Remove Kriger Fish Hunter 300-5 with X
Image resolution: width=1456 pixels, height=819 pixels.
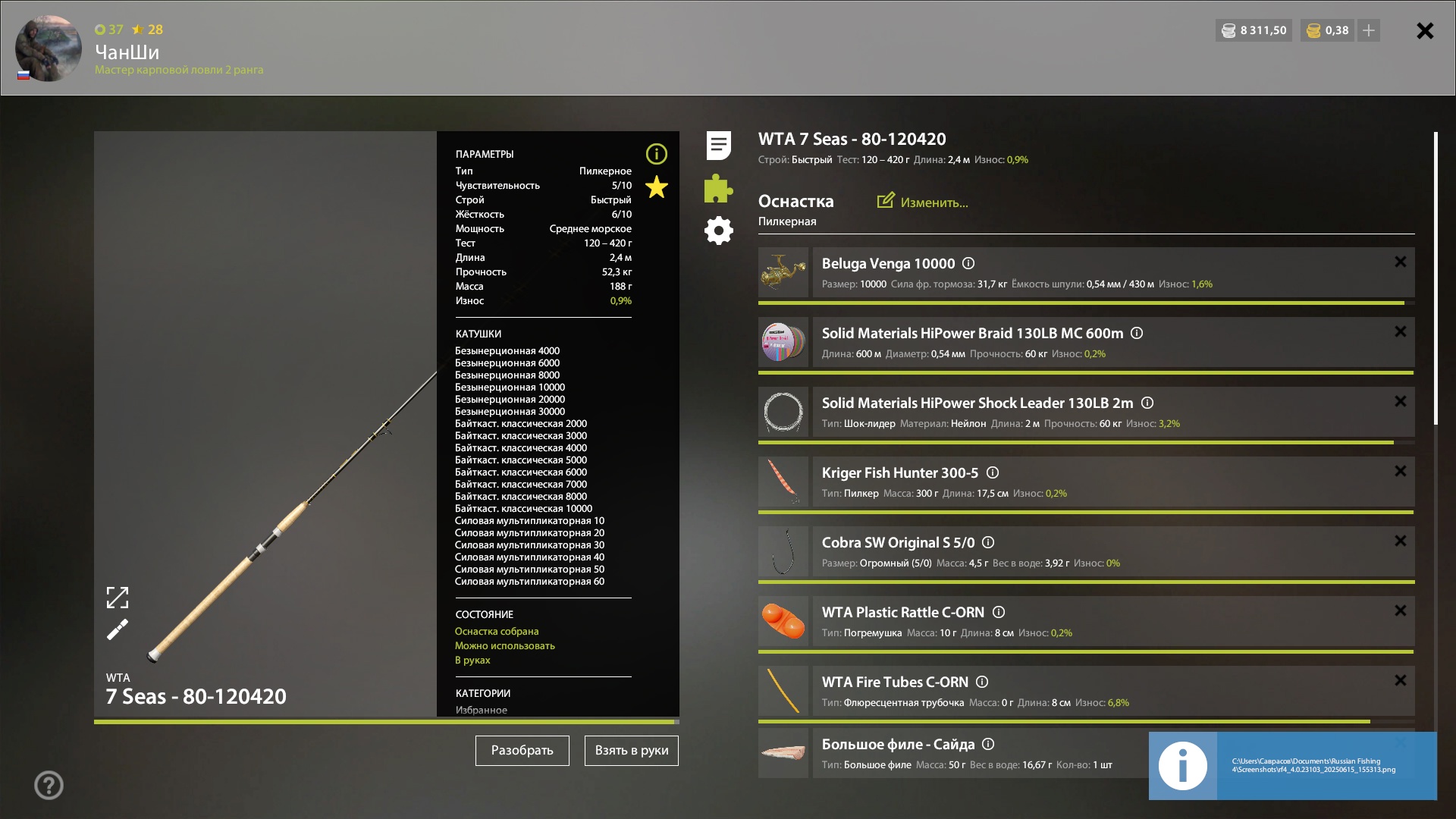[1400, 471]
